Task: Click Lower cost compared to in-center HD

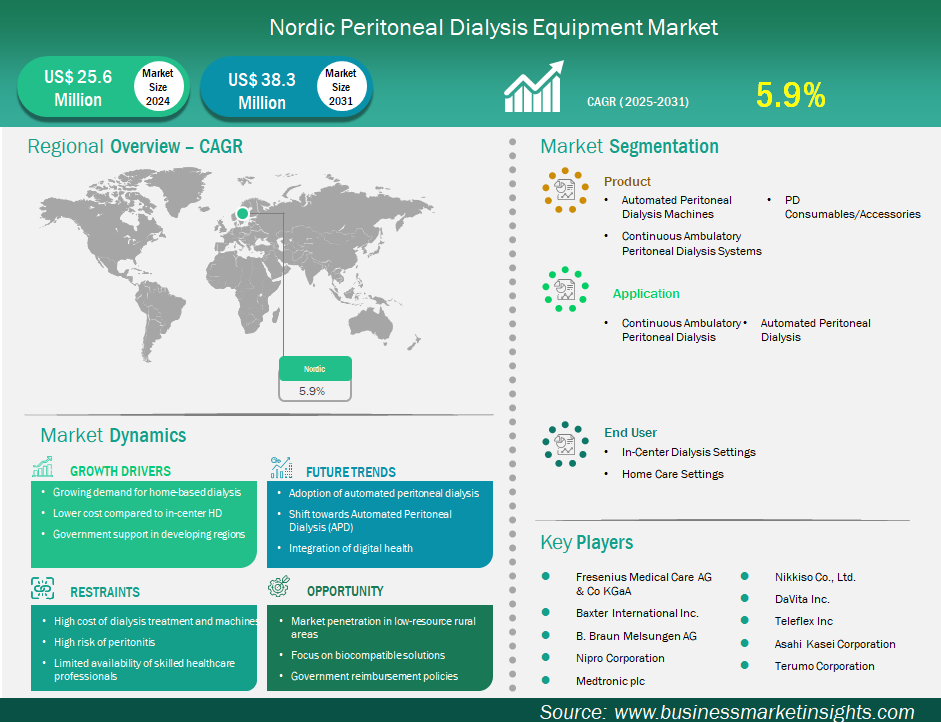Action: pyautogui.click(x=137, y=513)
